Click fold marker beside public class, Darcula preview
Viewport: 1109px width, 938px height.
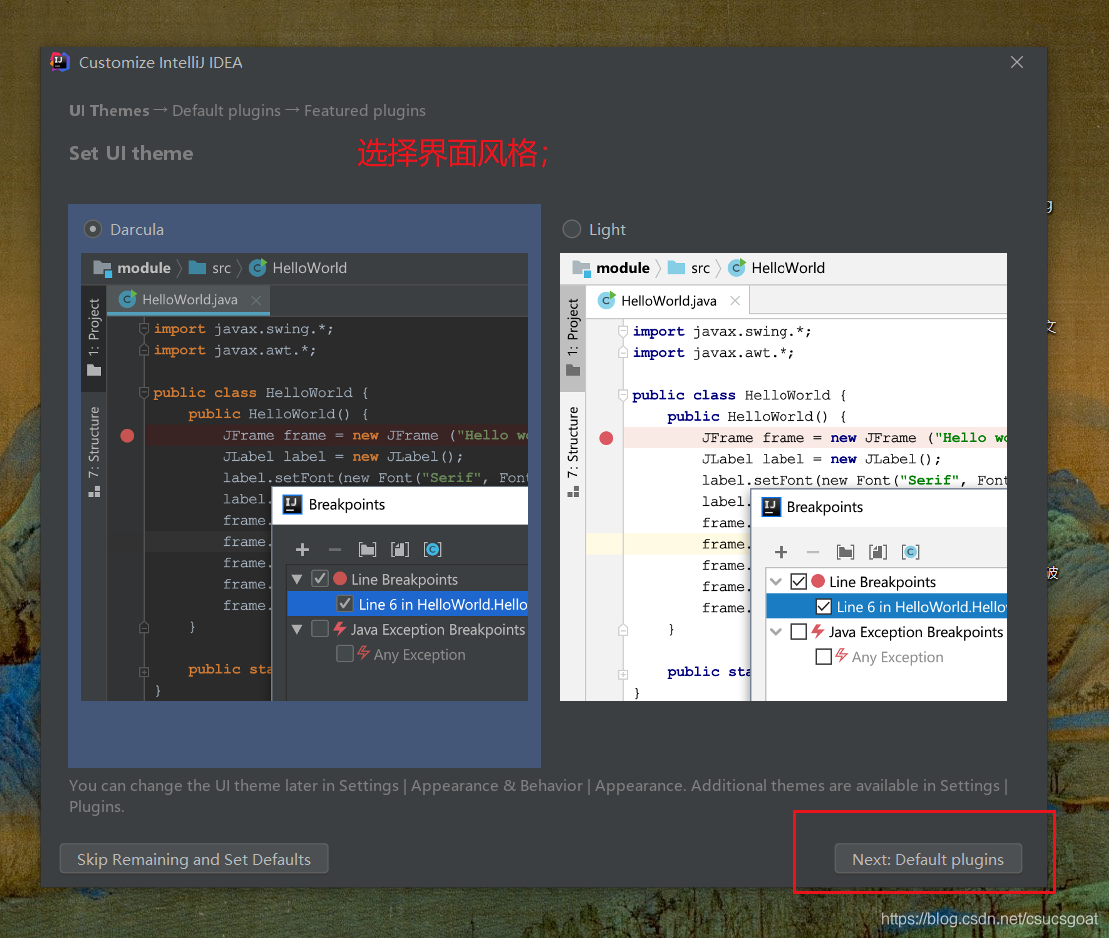[x=144, y=393]
